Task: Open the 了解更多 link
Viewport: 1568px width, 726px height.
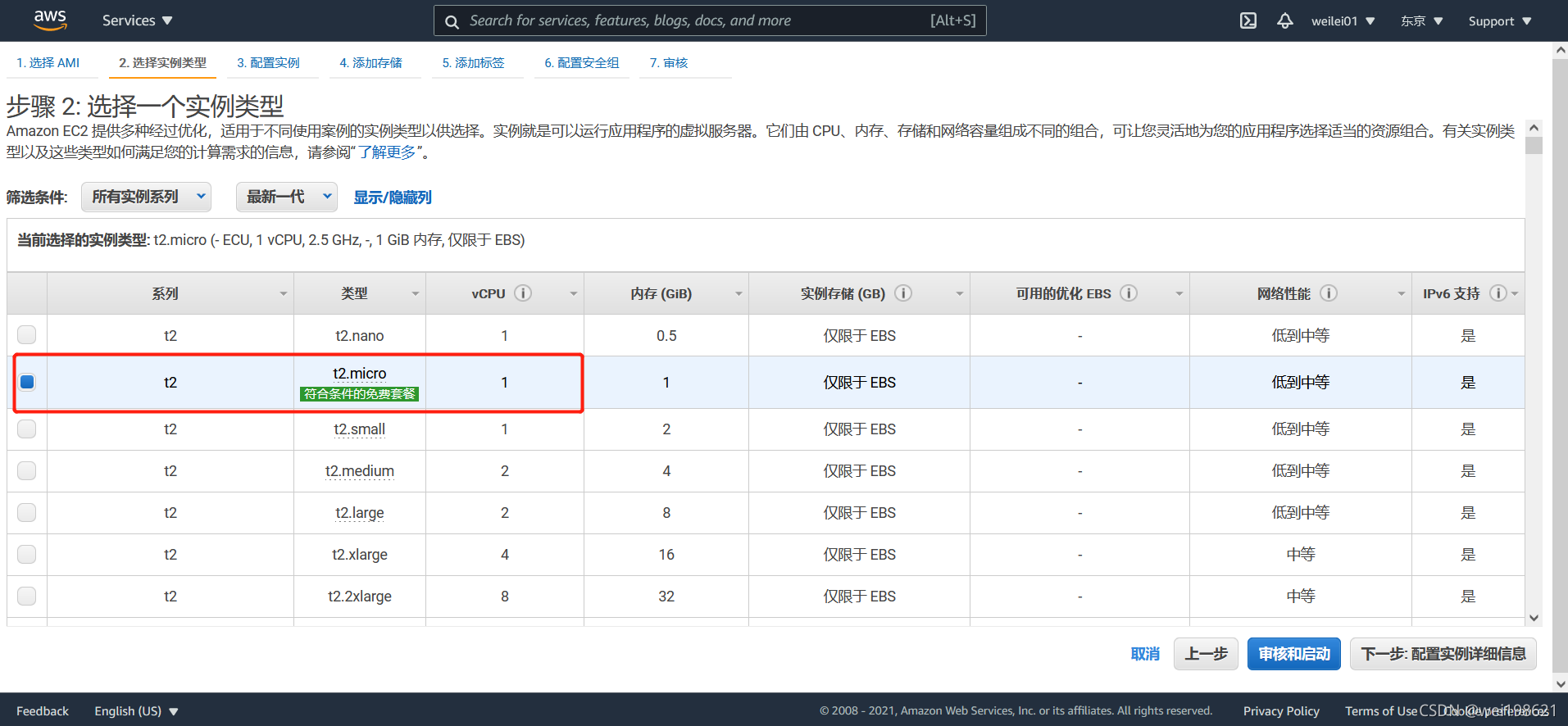Action: (387, 152)
